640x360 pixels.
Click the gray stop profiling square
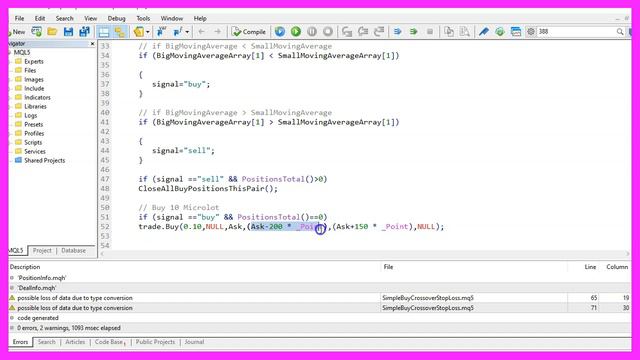point(430,31)
